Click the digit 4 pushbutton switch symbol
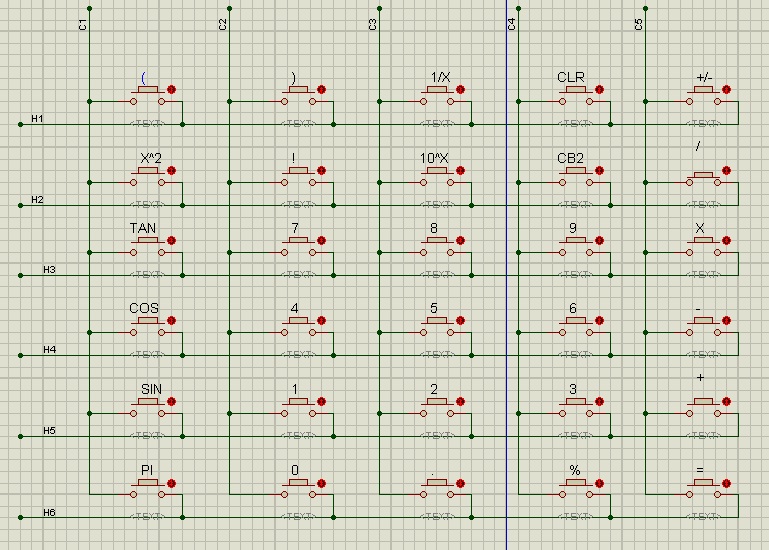Viewport: 769px width, 550px height. tap(298, 327)
